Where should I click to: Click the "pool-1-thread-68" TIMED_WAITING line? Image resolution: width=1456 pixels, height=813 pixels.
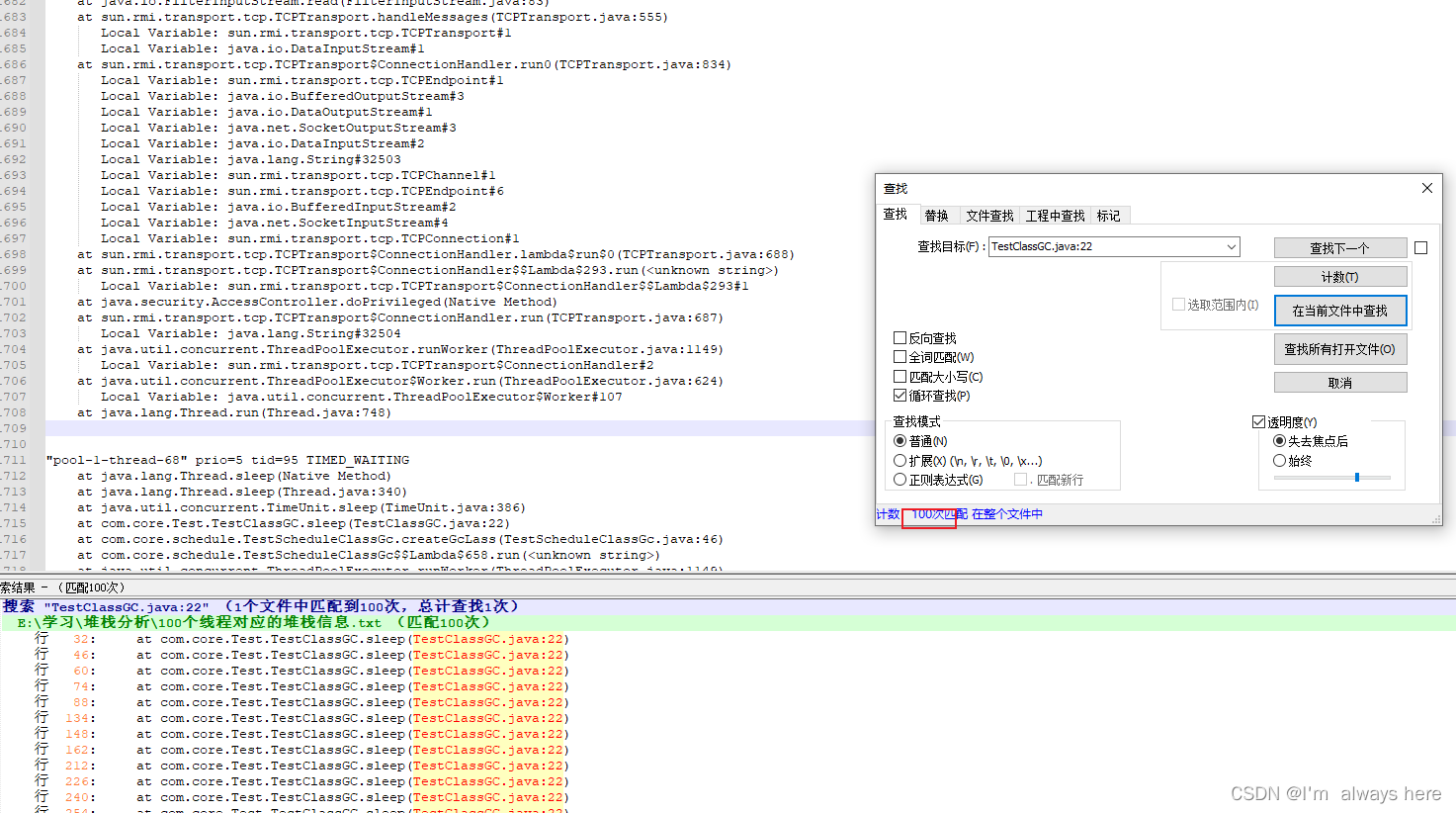[227, 460]
